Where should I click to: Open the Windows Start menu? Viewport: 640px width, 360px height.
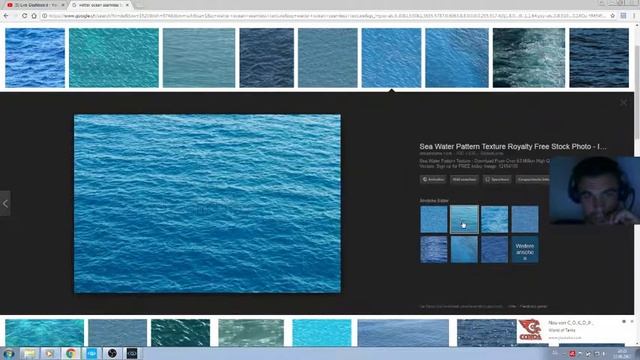tap(9, 353)
